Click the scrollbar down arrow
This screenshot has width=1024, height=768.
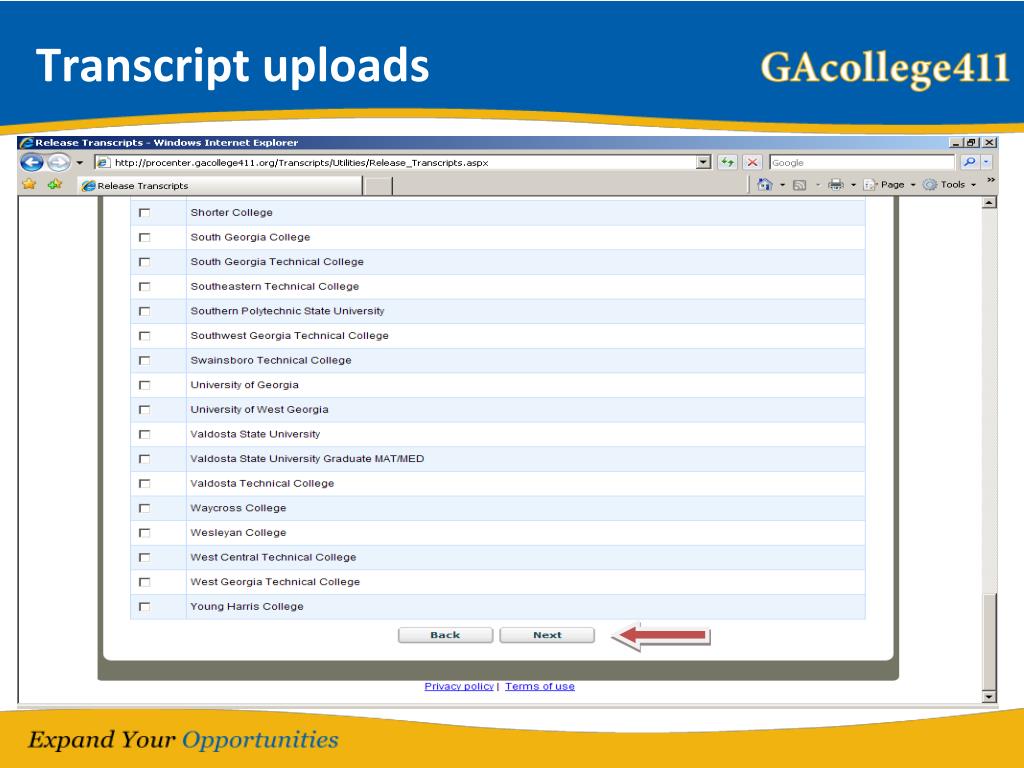click(x=989, y=697)
